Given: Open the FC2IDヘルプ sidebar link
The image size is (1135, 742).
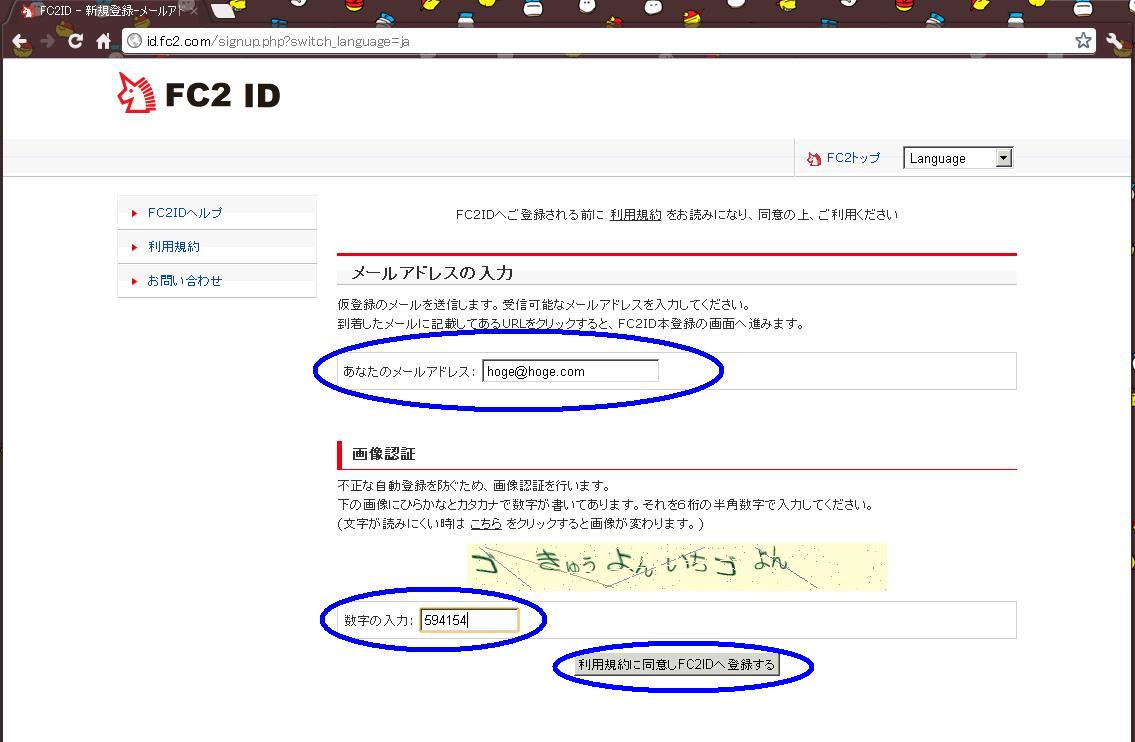Looking at the screenshot, I should click(x=185, y=213).
